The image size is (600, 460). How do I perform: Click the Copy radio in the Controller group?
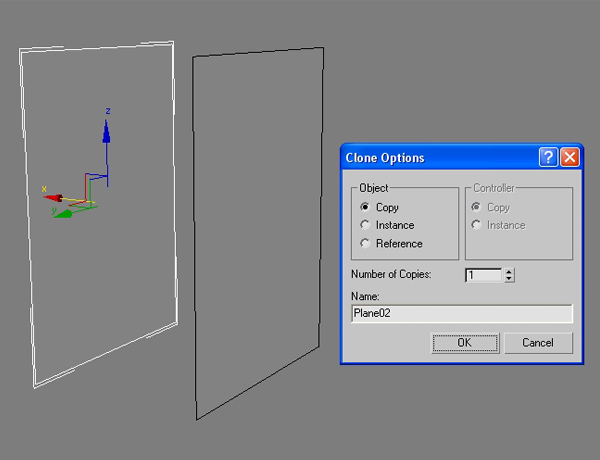476,207
